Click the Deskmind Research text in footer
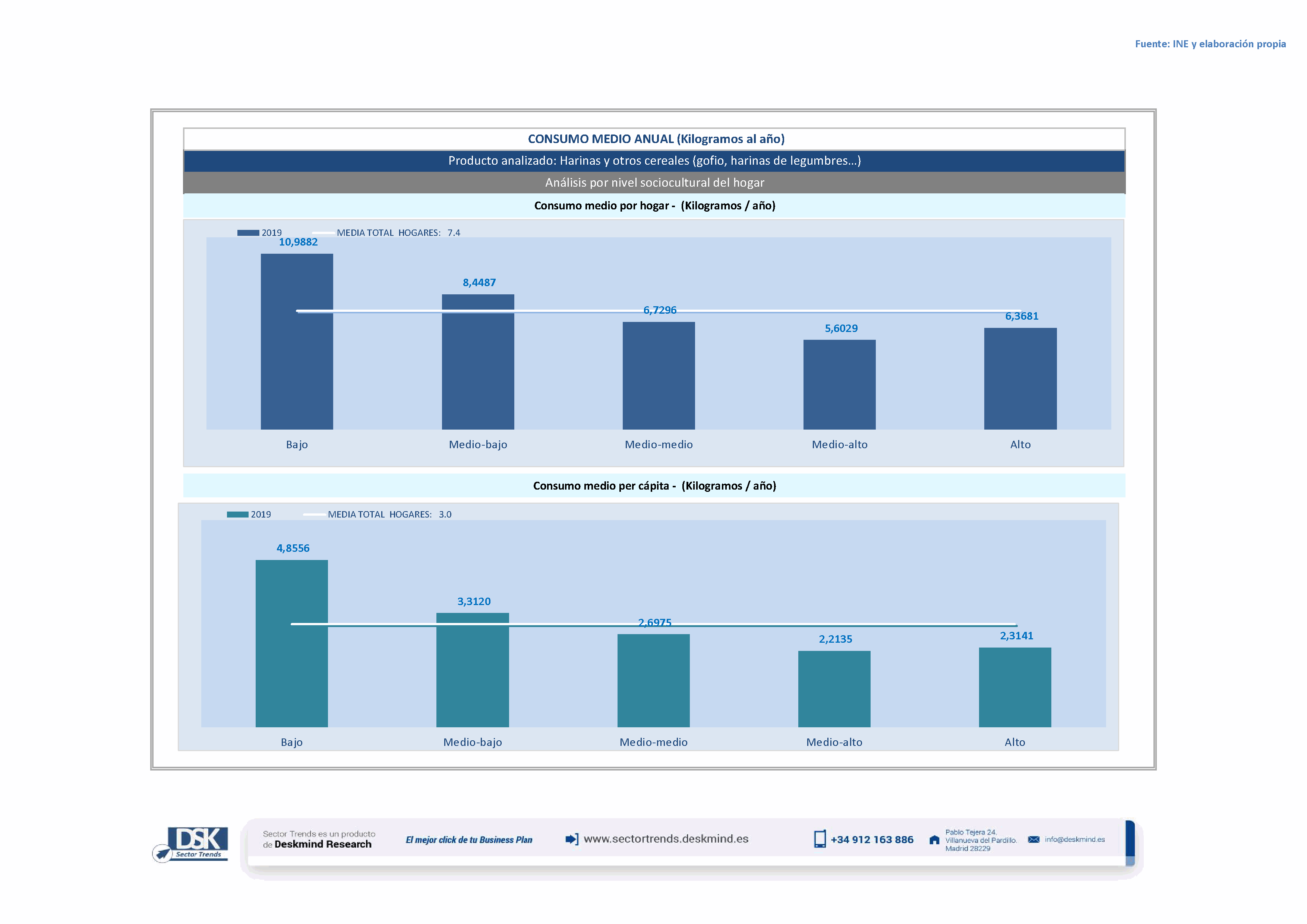 (322, 844)
